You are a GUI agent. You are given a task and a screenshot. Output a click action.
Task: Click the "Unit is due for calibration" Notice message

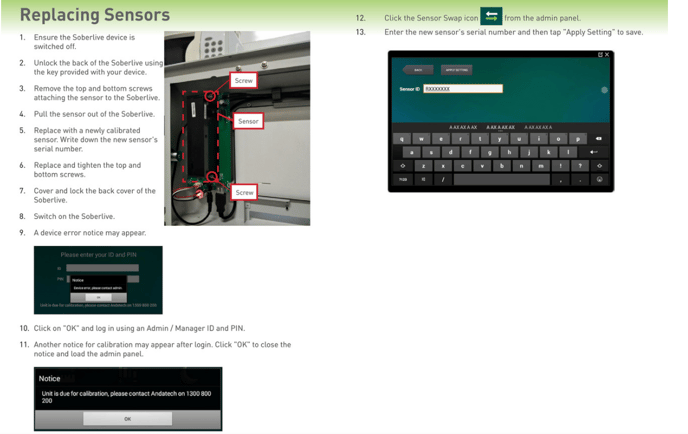click(126, 397)
